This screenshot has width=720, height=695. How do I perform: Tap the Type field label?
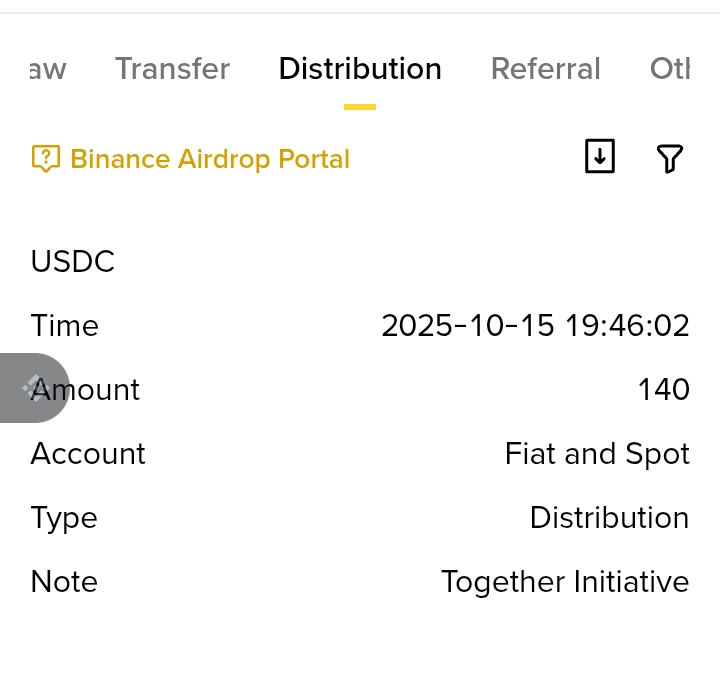[64, 519]
